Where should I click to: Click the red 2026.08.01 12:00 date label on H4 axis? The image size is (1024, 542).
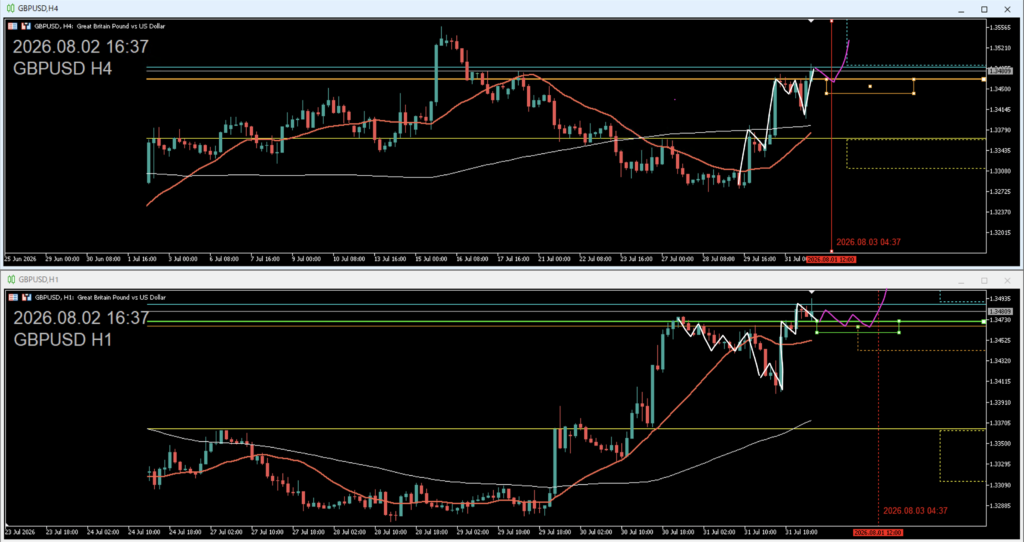(831, 259)
